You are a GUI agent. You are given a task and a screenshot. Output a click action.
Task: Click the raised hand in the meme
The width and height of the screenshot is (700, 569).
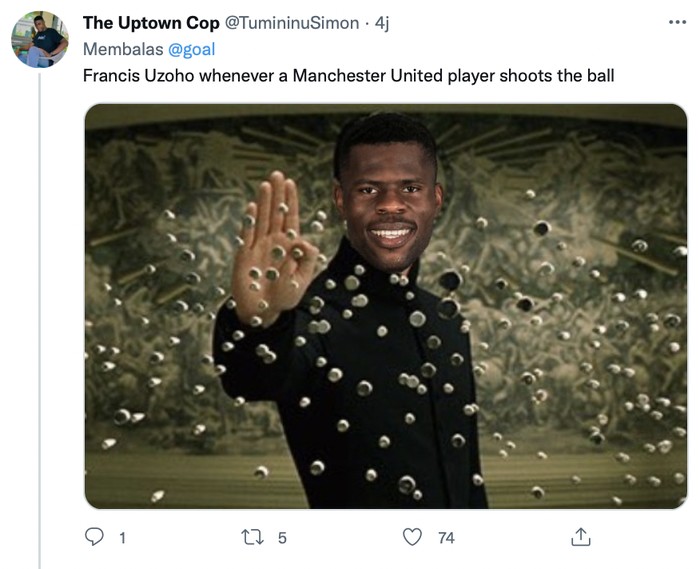[x=270, y=235]
